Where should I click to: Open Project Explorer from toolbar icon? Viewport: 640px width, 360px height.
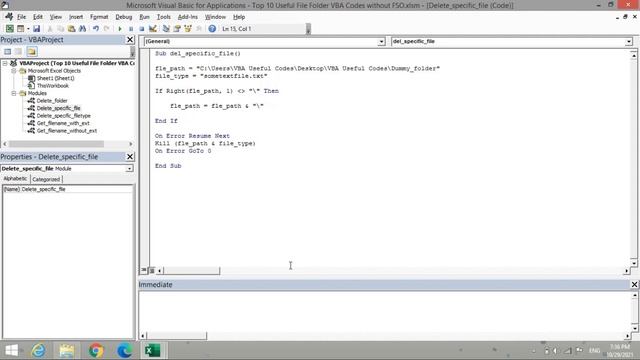click(166, 29)
